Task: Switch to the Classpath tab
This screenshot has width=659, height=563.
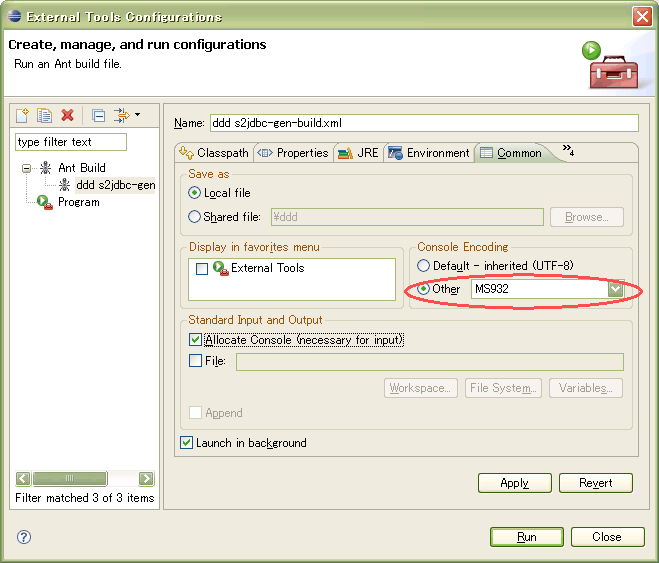Action: pyautogui.click(x=213, y=153)
